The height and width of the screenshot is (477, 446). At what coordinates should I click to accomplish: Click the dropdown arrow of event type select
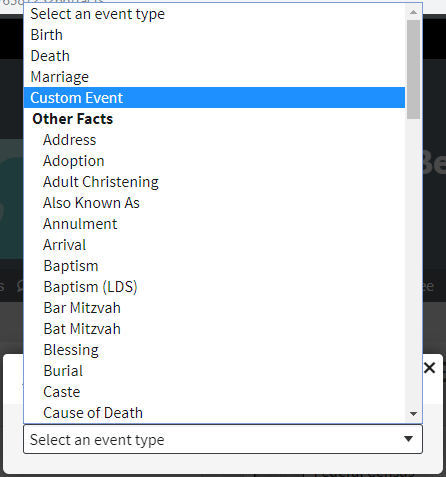(x=408, y=439)
